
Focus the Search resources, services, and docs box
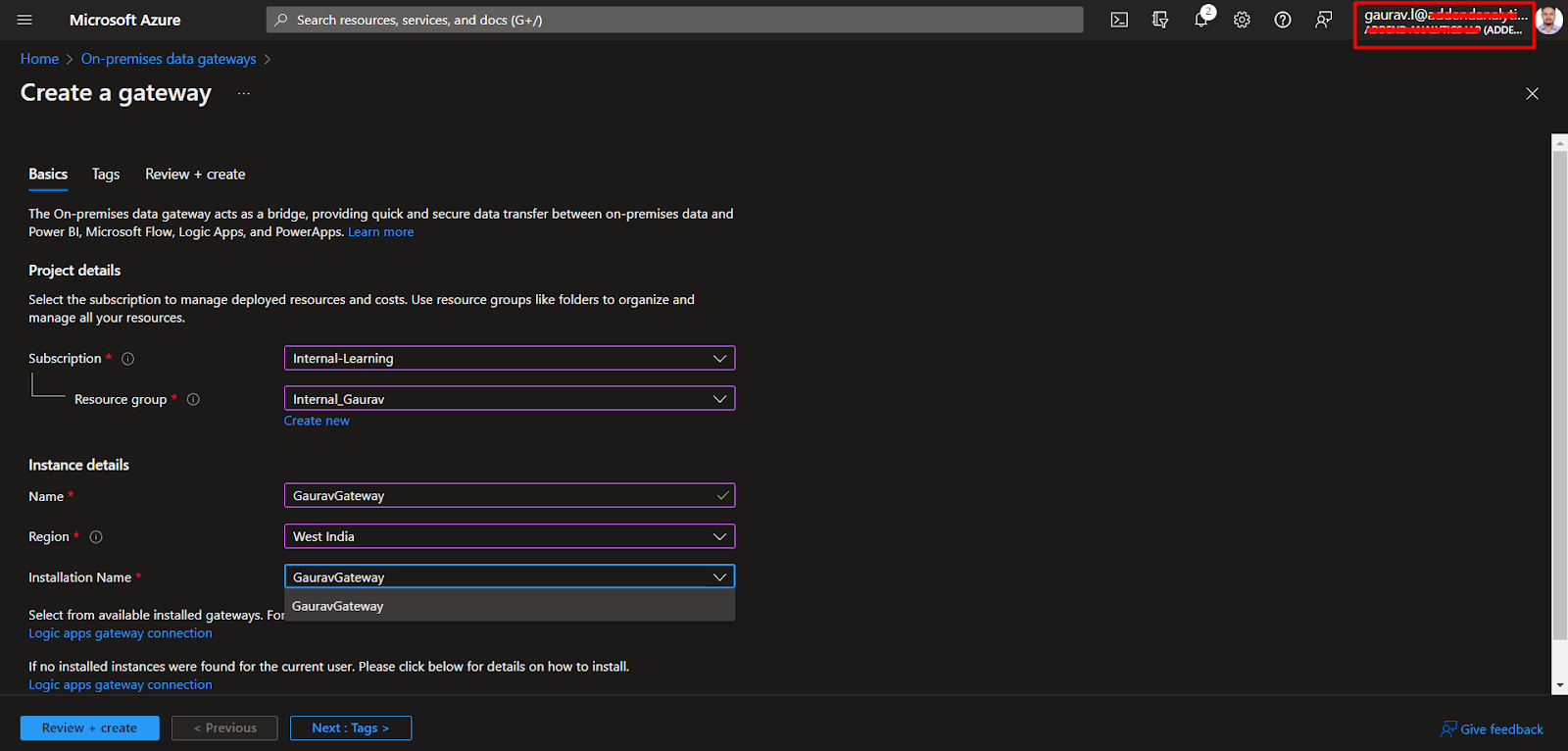coord(675,20)
